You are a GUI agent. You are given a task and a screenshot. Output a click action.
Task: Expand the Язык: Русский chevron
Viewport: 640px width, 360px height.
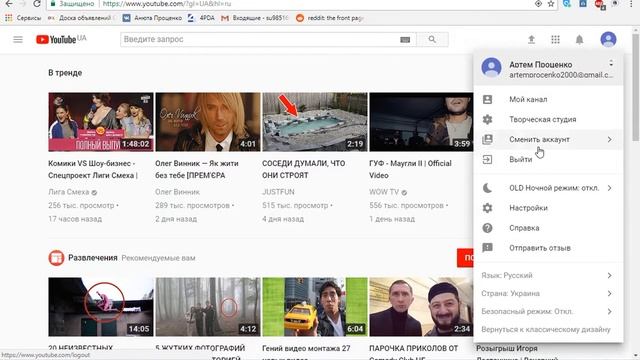point(609,276)
